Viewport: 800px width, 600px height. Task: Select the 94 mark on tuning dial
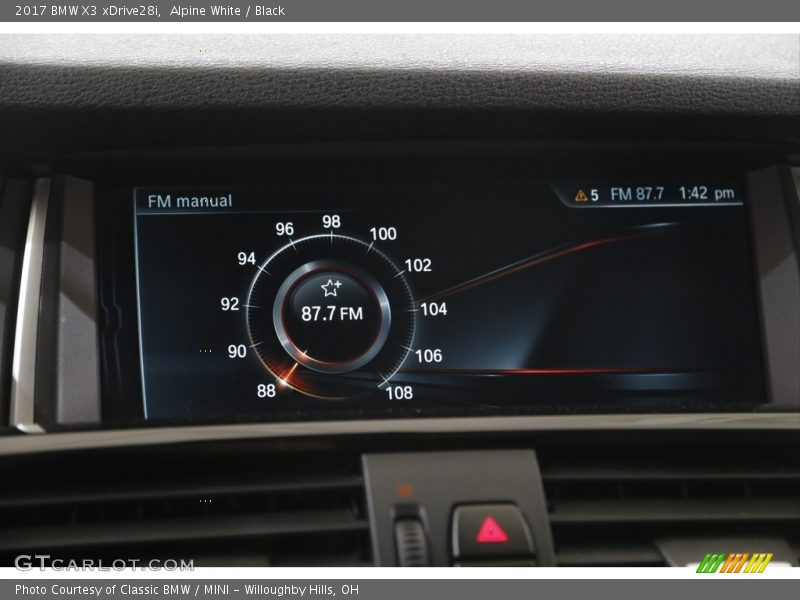pyautogui.click(x=246, y=259)
